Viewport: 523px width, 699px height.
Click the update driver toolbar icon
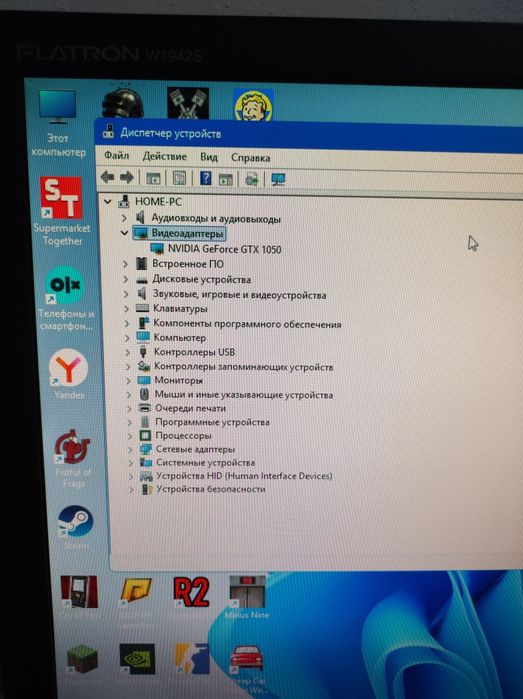click(x=252, y=179)
